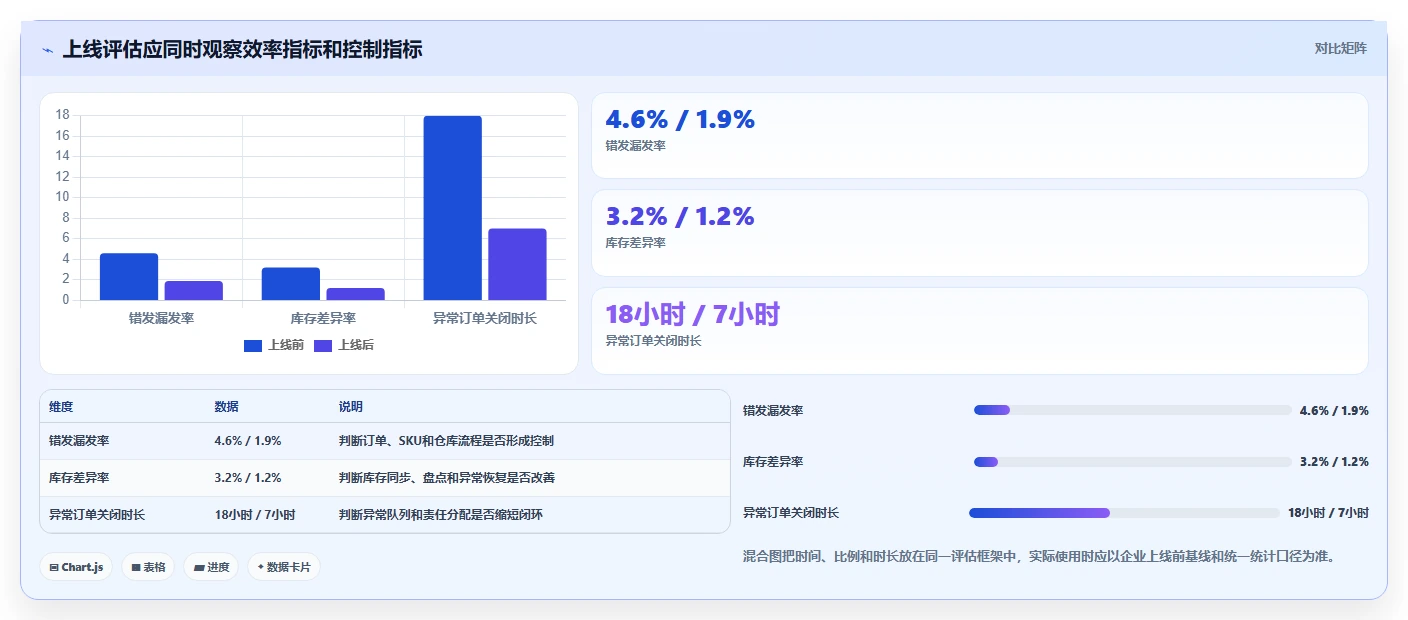This screenshot has width=1408, height=620.
Task: Click the 上线前 bar for 库存差异率
Action: (x=291, y=284)
